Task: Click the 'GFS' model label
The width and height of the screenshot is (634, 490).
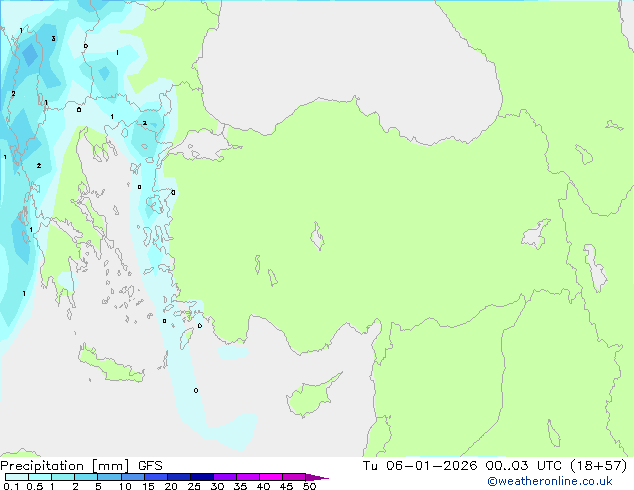Action: (x=150, y=466)
